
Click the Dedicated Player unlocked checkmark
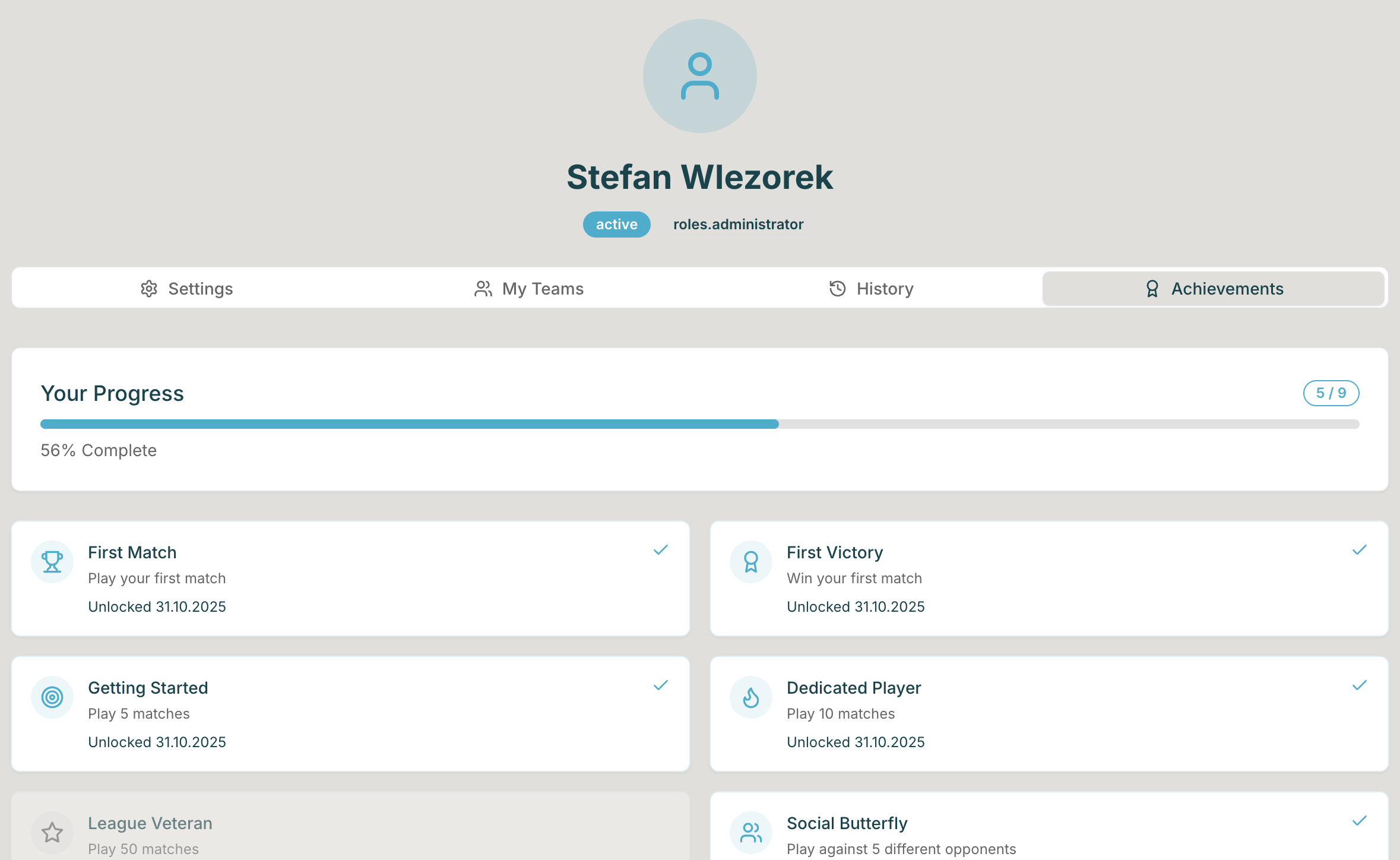click(x=1360, y=685)
